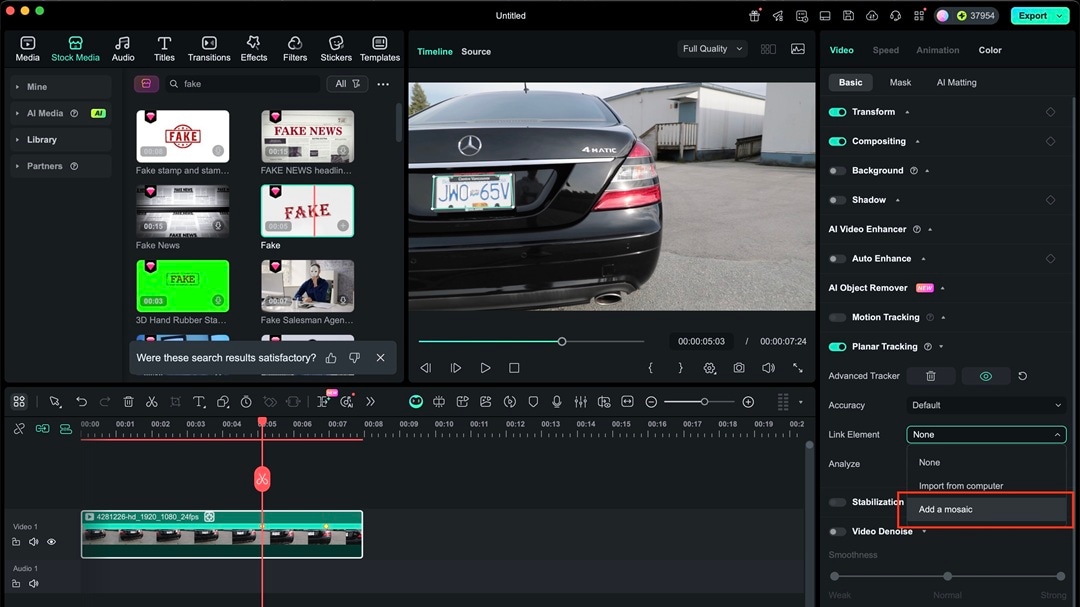This screenshot has width=1080, height=607.
Task: Reset the planar tracker with the reset icon
Action: click(1022, 376)
